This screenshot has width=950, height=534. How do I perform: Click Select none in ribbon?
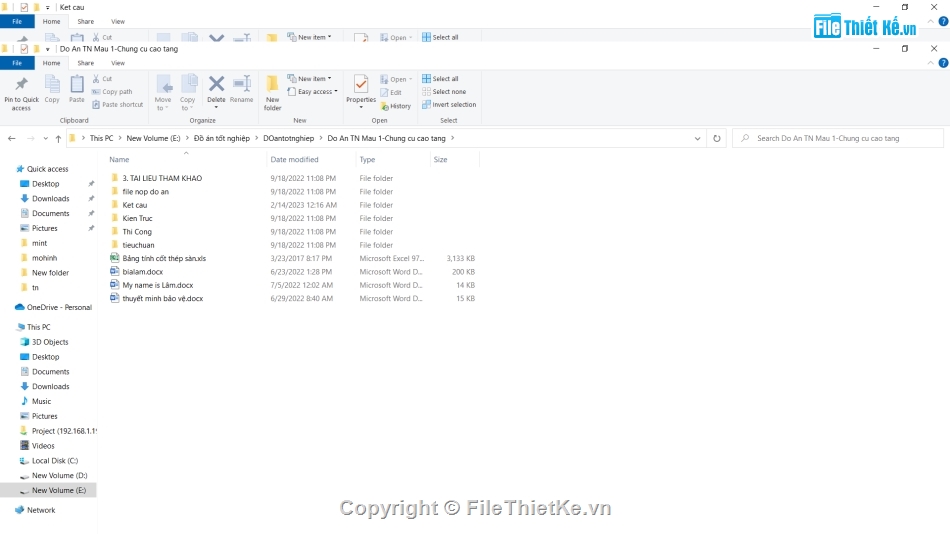[x=444, y=92]
